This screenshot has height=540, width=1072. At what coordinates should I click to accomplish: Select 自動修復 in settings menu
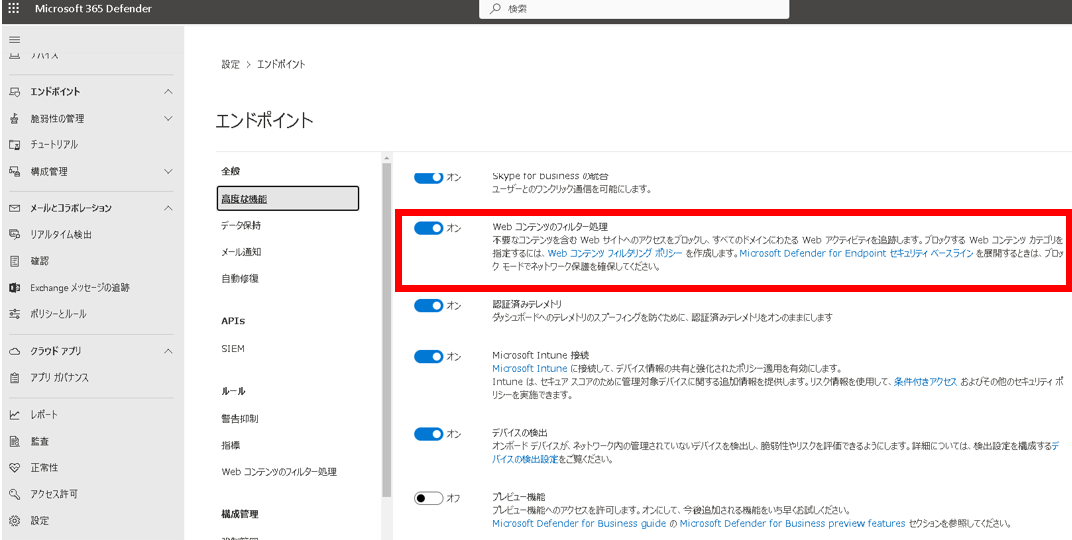tap(240, 278)
